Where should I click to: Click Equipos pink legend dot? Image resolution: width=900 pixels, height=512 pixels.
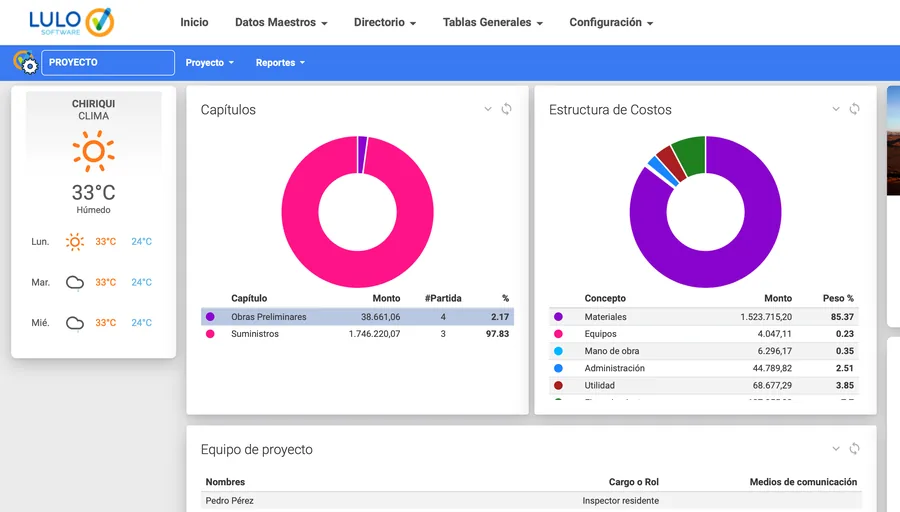558,334
